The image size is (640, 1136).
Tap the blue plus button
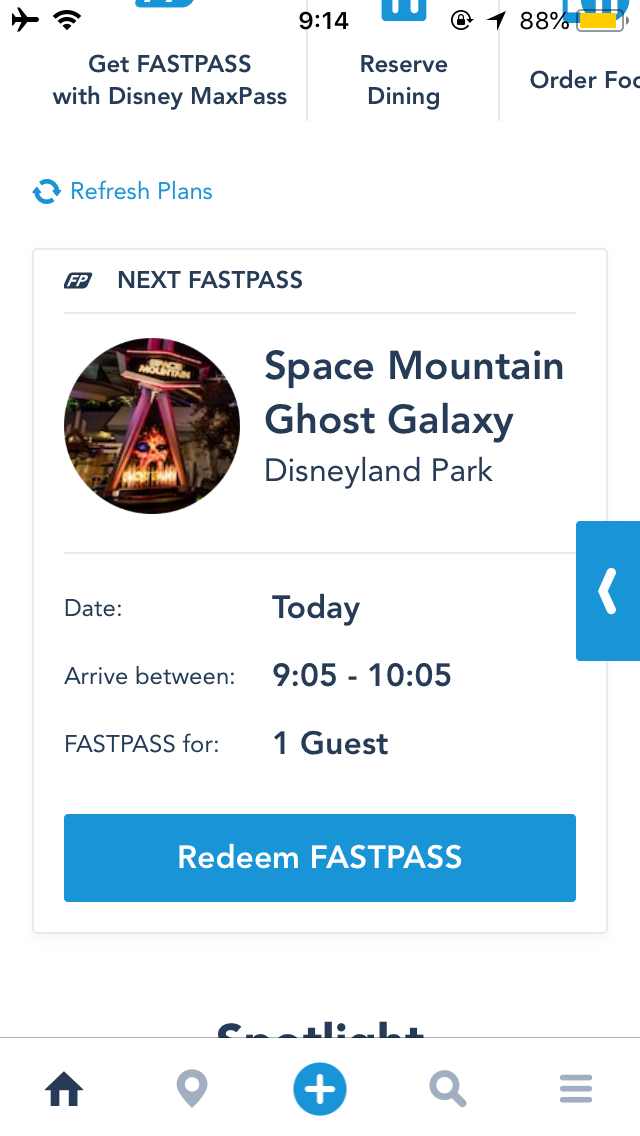[320, 1089]
